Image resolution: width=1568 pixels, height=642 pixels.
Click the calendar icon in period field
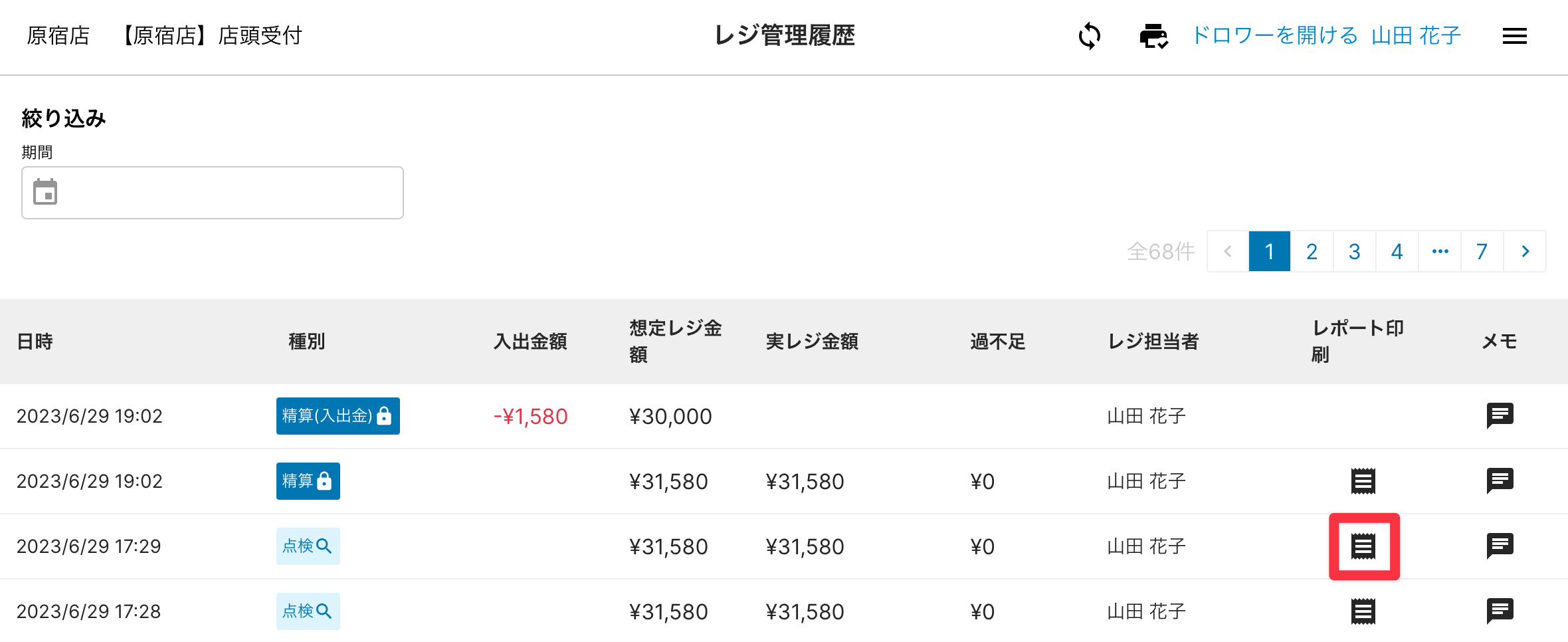tap(45, 192)
